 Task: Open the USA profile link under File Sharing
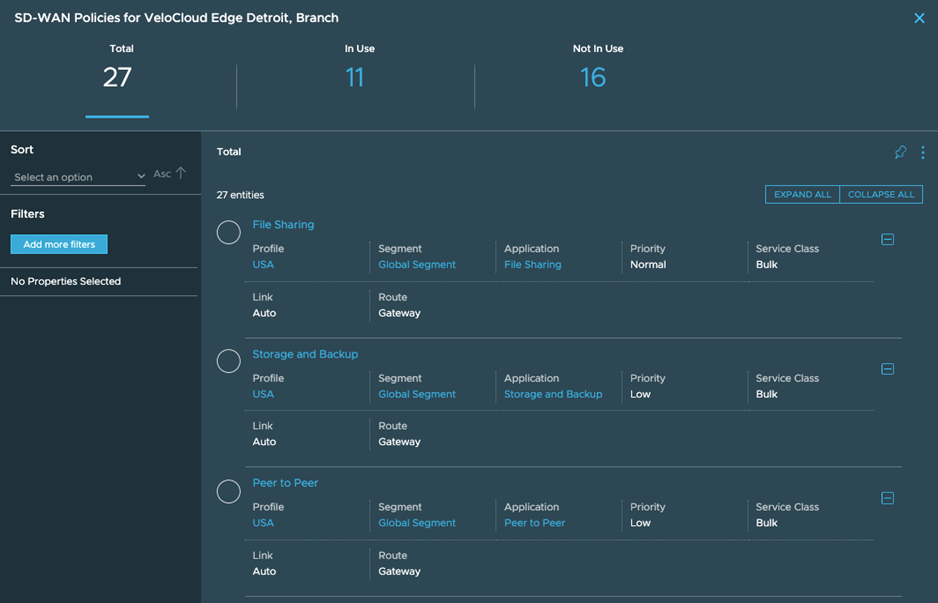point(263,265)
